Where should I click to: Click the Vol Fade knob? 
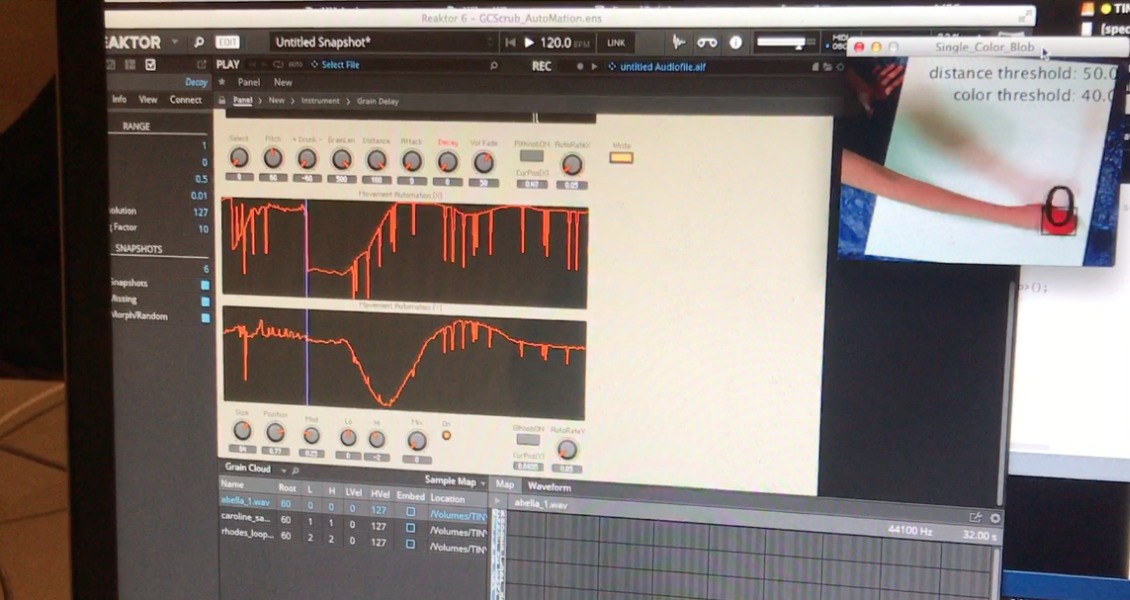pyautogui.click(x=484, y=162)
